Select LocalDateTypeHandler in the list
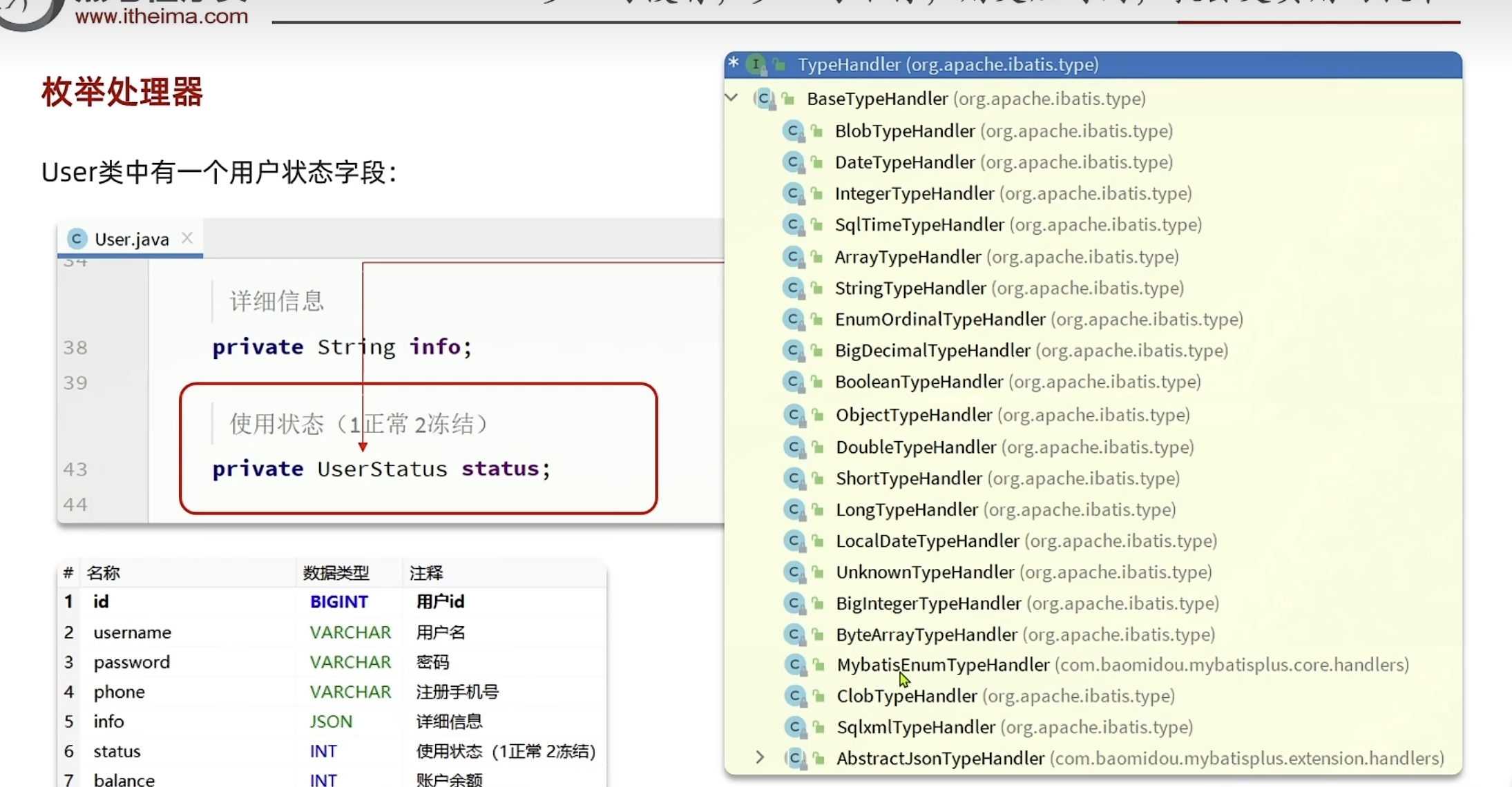 tap(927, 541)
